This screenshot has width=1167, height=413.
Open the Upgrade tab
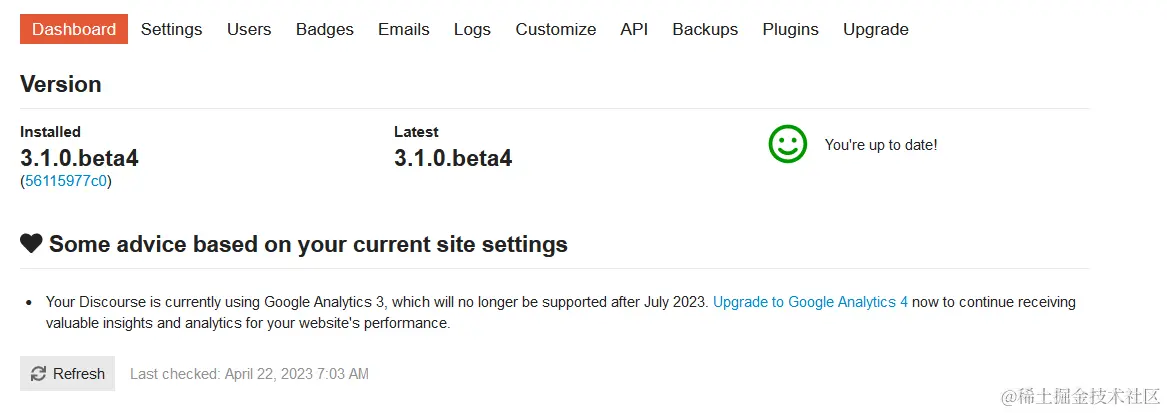(876, 29)
